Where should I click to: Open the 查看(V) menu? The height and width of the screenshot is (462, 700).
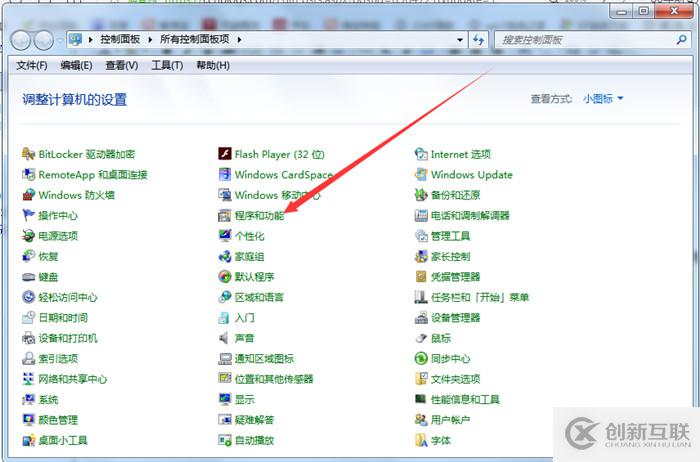(x=121, y=66)
